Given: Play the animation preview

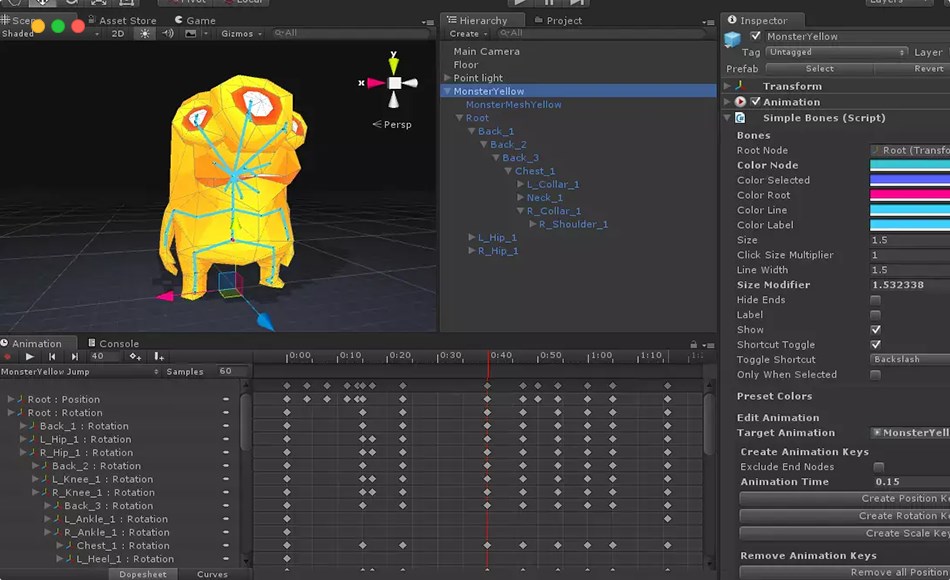Looking at the screenshot, I should [30, 357].
